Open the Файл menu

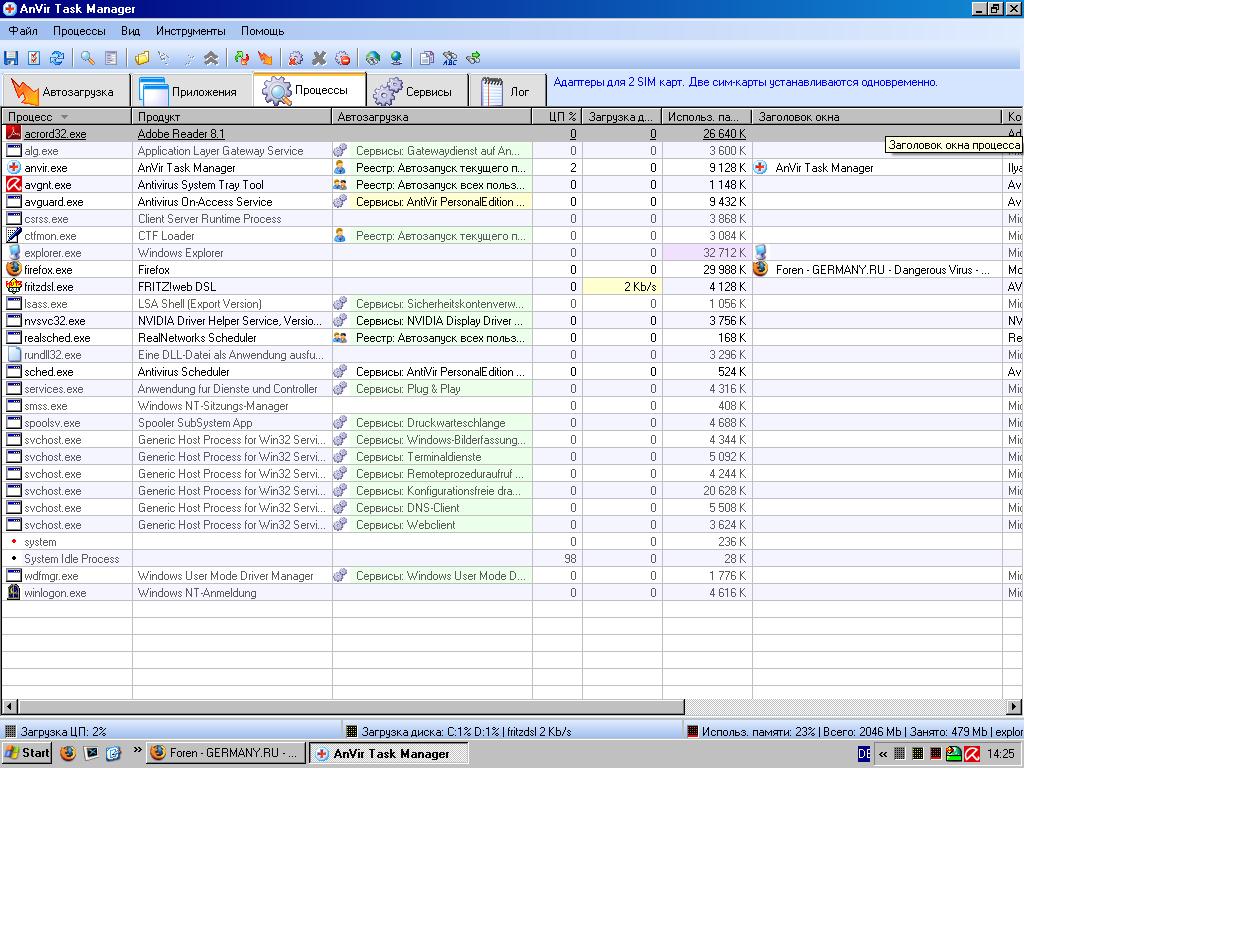23,31
